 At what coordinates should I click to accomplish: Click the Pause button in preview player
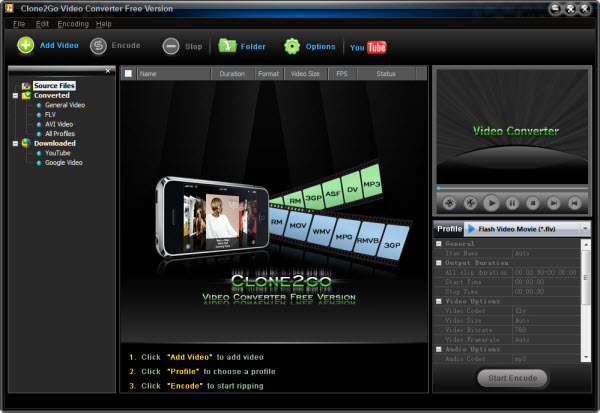click(512, 203)
